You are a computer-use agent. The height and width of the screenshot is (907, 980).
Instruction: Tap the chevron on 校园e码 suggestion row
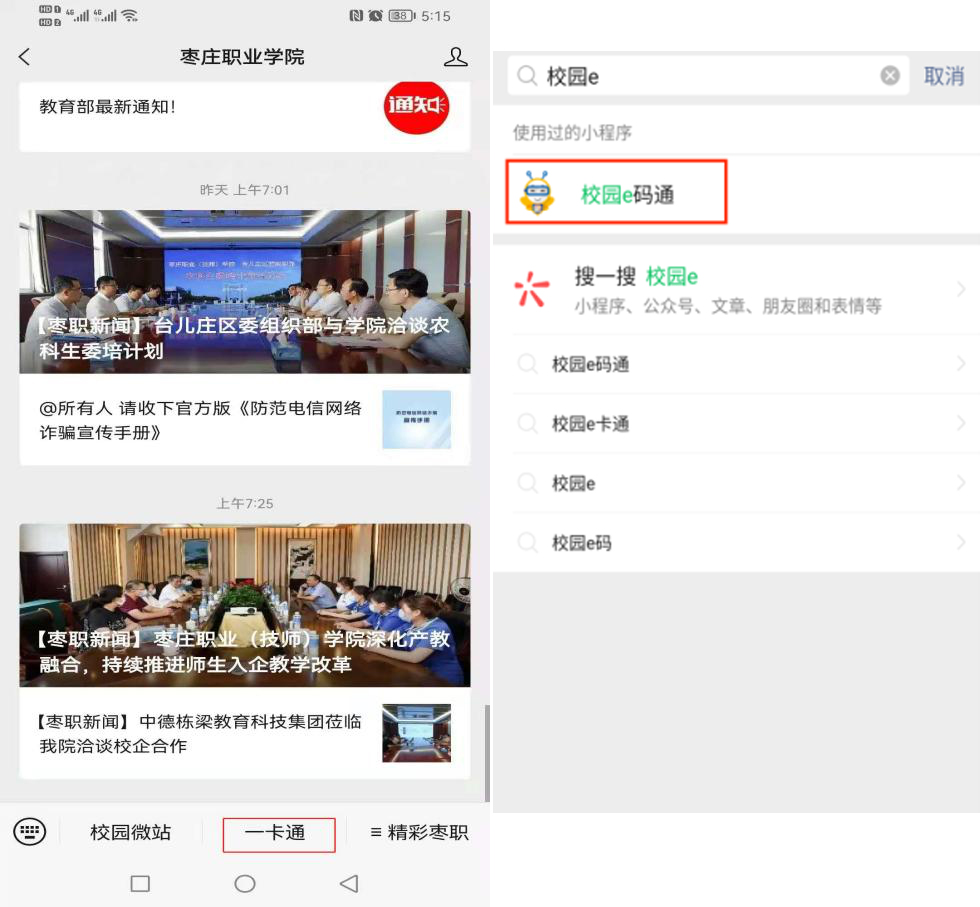[x=961, y=542]
